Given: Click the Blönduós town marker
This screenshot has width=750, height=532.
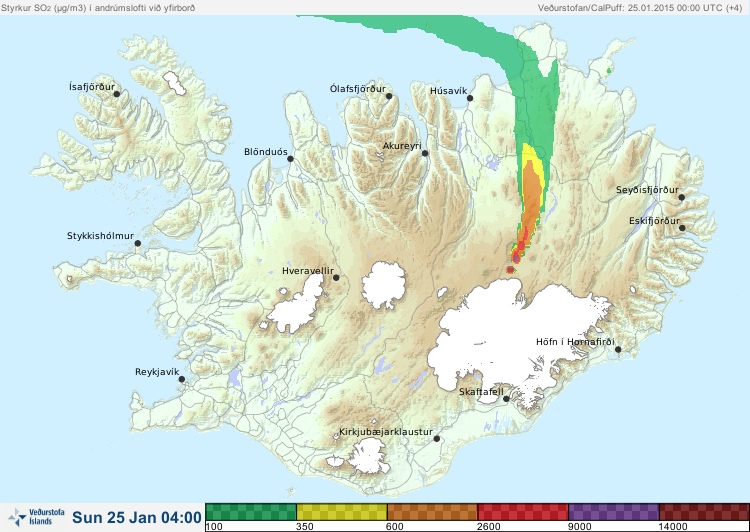Looking at the screenshot, I should tap(290, 159).
